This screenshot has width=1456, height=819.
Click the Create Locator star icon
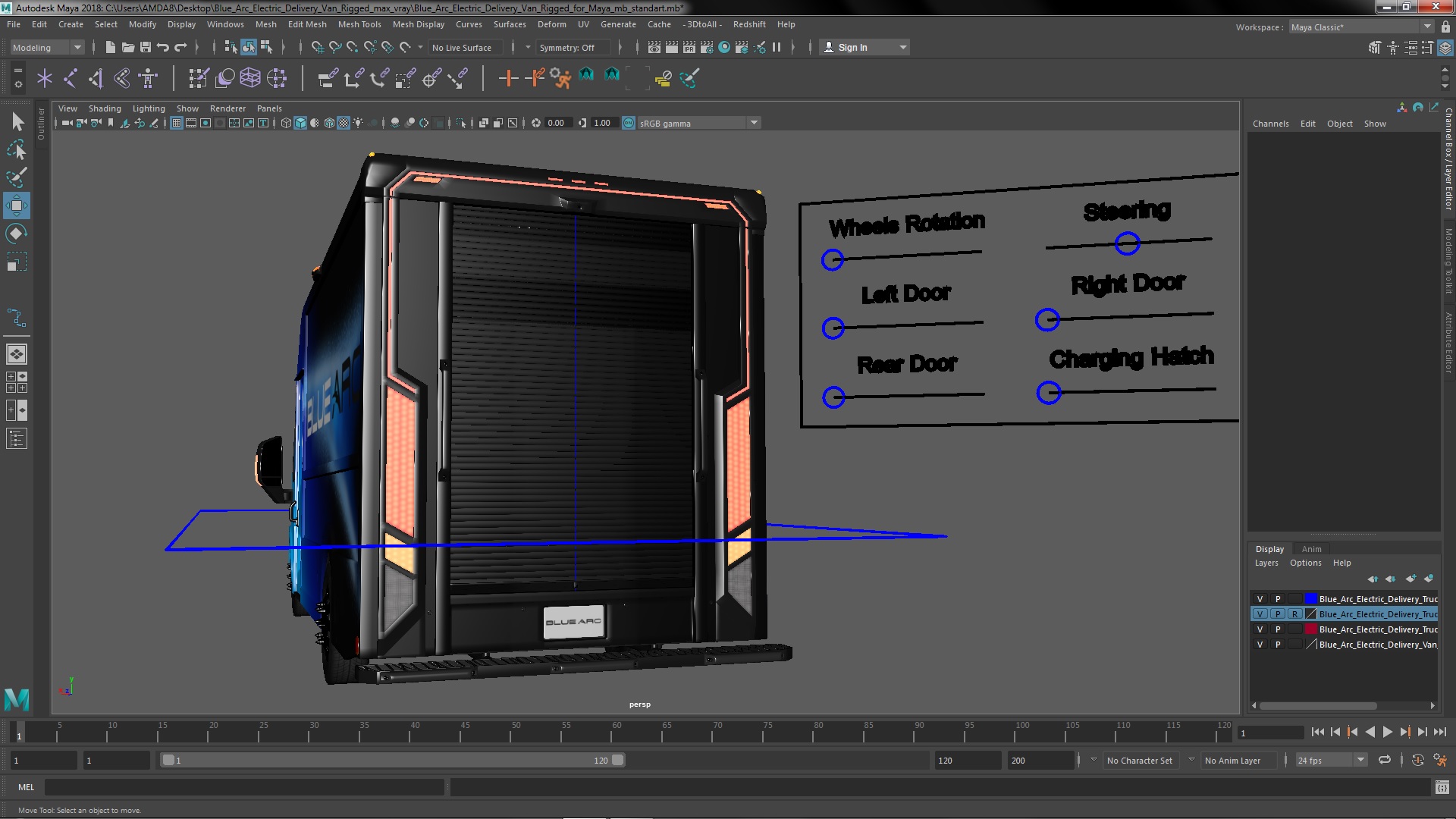pyautogui.click(x=45, y=78)
